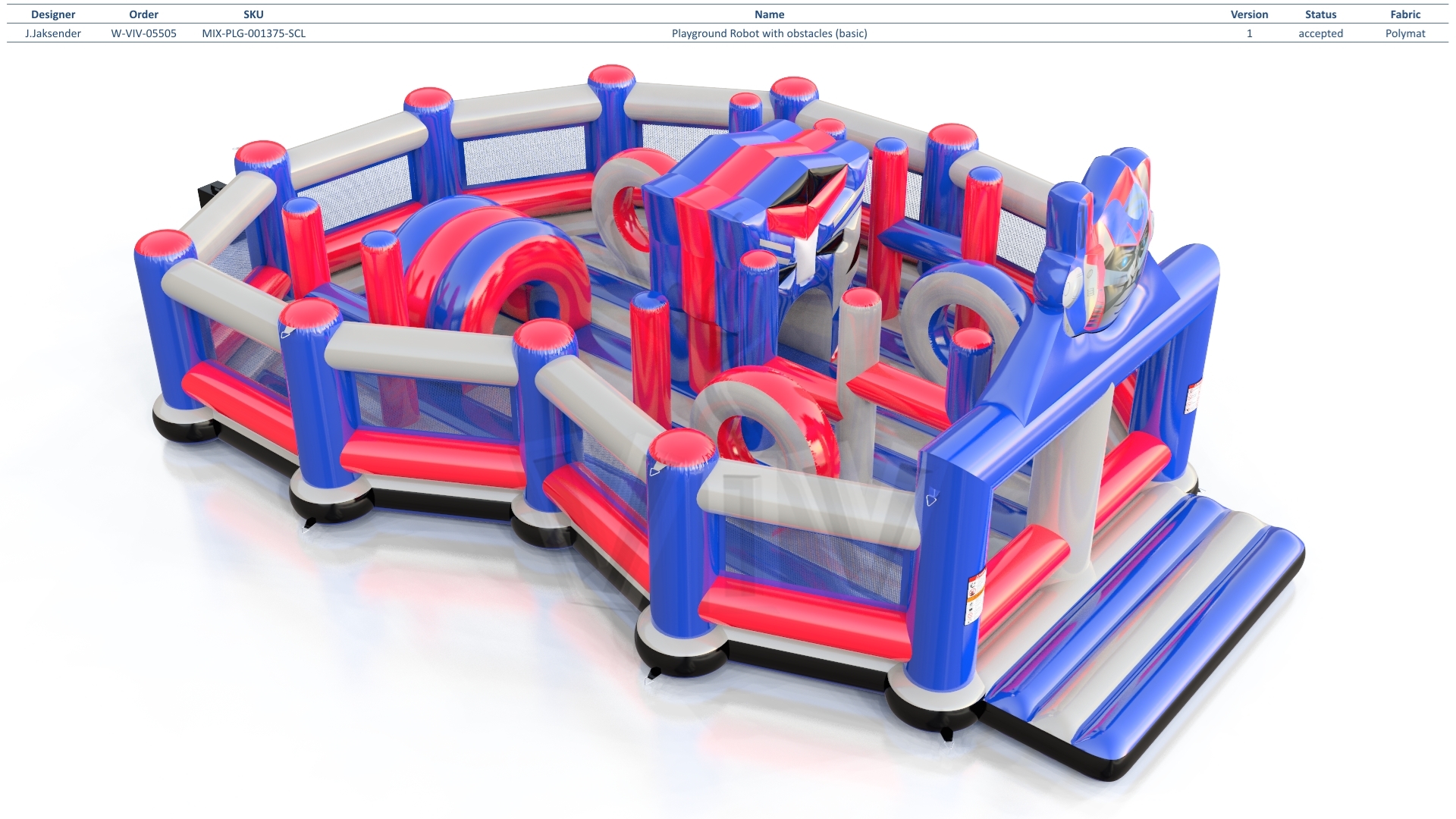Viewport: 1456px width, 819px height.
Task: Select SKU value MIX-PLG-001375-SCL
Action: tap(253, 33)
